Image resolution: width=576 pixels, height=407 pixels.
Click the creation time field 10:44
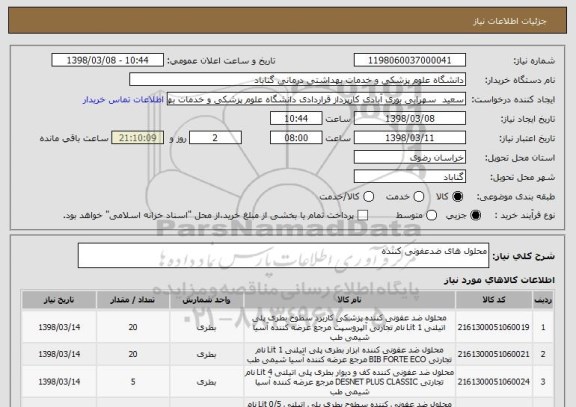click(296, 118)
